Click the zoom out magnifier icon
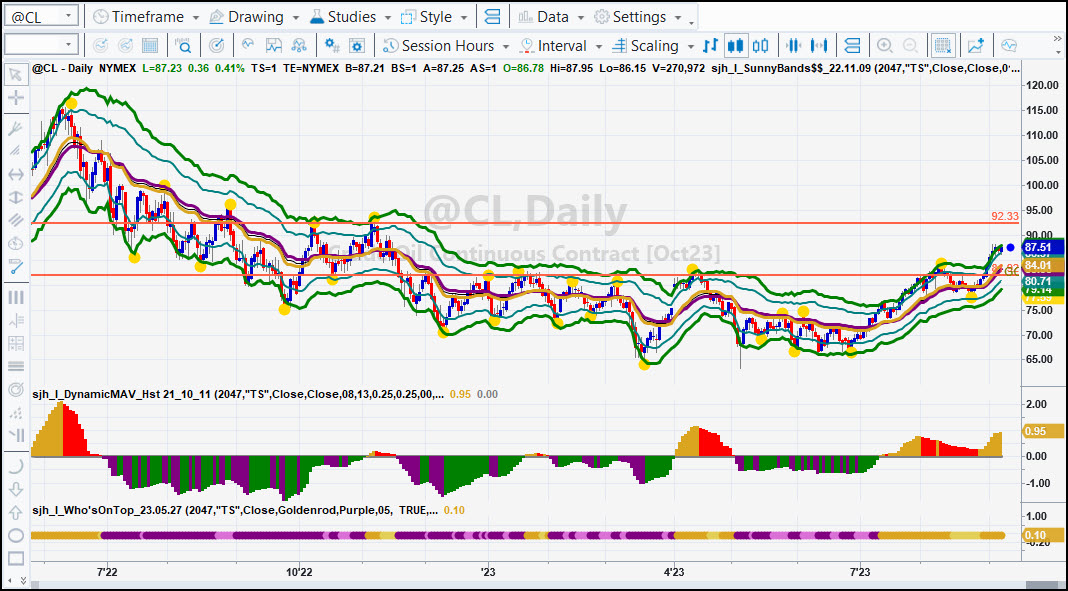 [910, 46]
